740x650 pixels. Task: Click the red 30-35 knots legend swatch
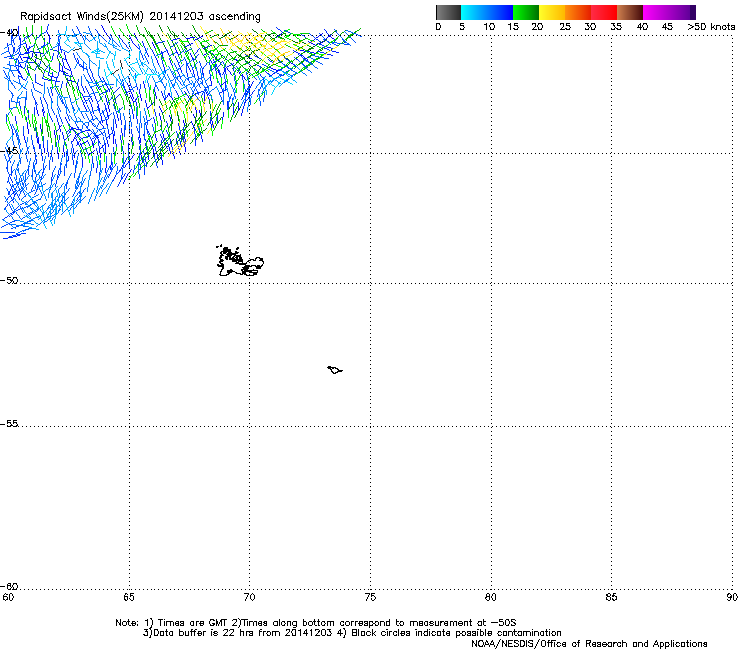click(x=604, y=12)
